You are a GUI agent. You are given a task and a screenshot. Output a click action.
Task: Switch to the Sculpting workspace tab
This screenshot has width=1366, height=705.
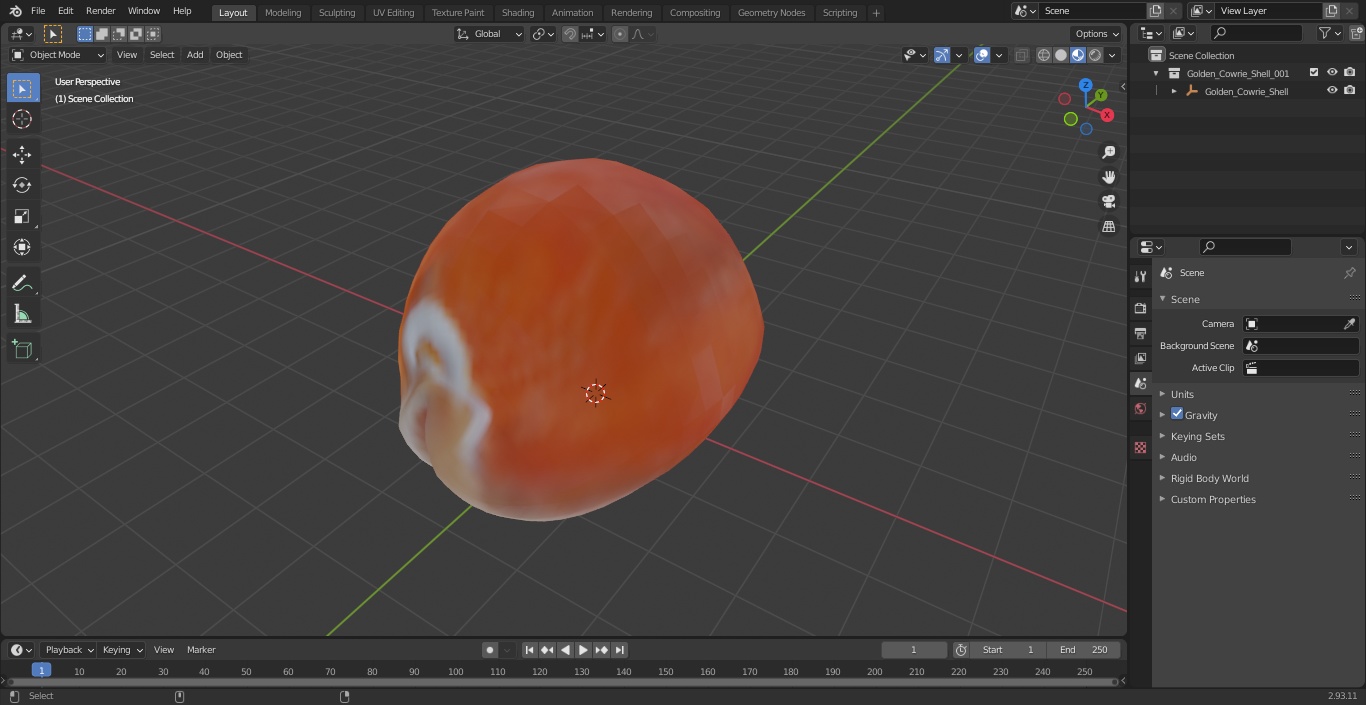tap(337, 13)
